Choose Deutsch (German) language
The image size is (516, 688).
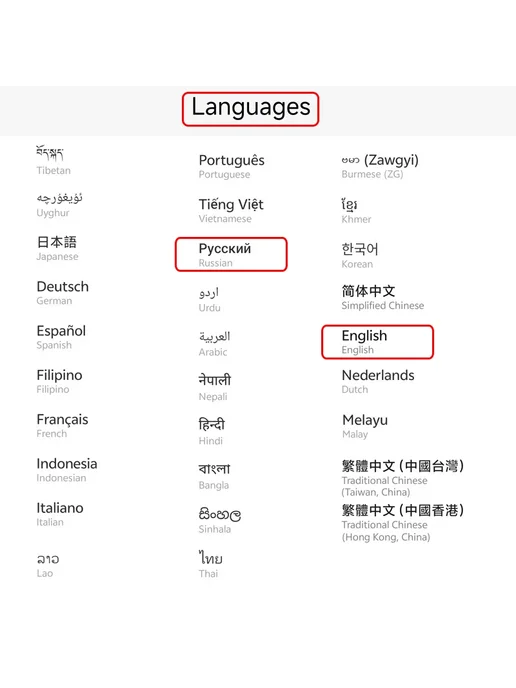tap(63, 293)
